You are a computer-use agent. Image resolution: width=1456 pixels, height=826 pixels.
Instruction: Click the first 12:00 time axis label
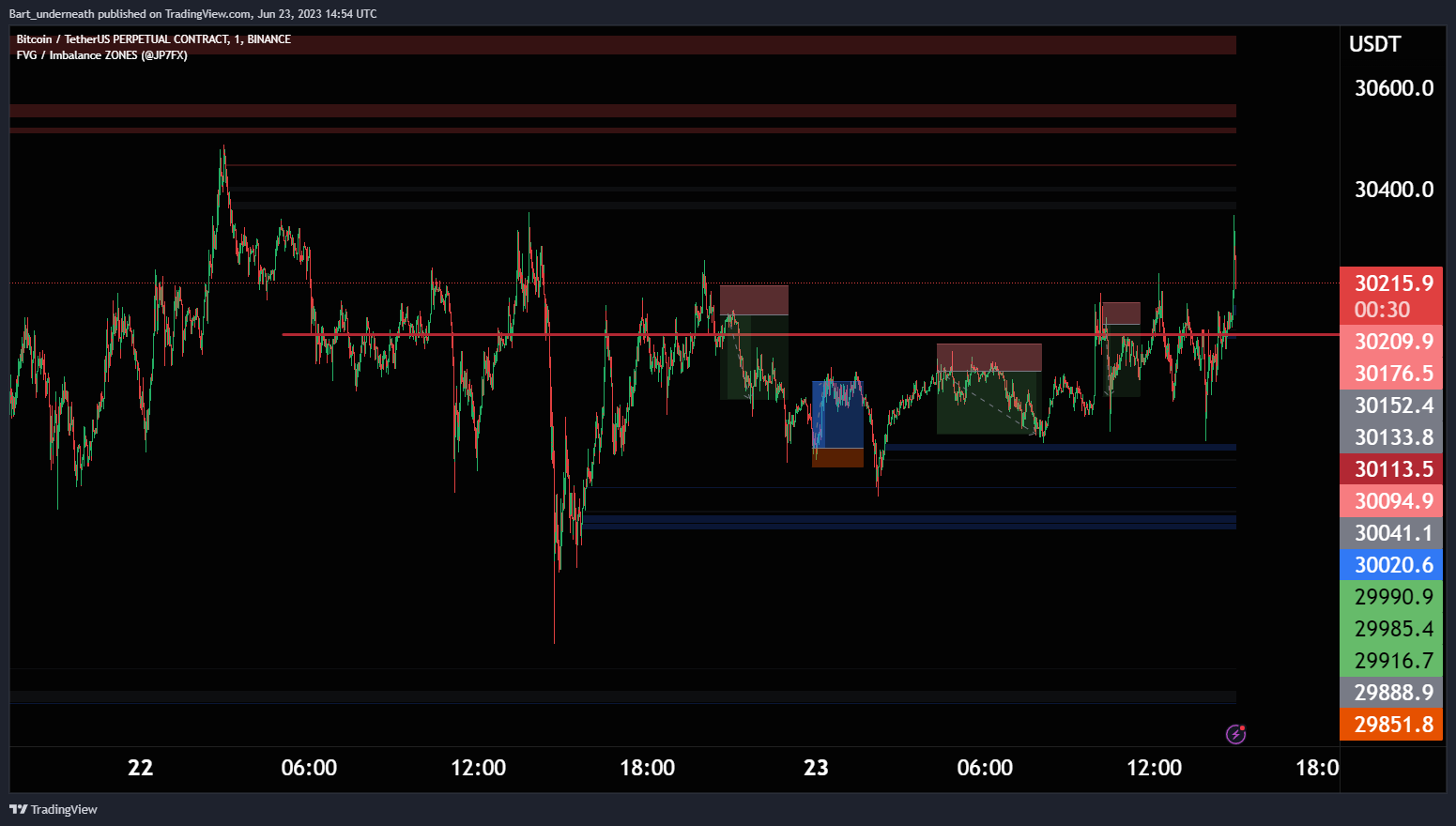point(478,768)
